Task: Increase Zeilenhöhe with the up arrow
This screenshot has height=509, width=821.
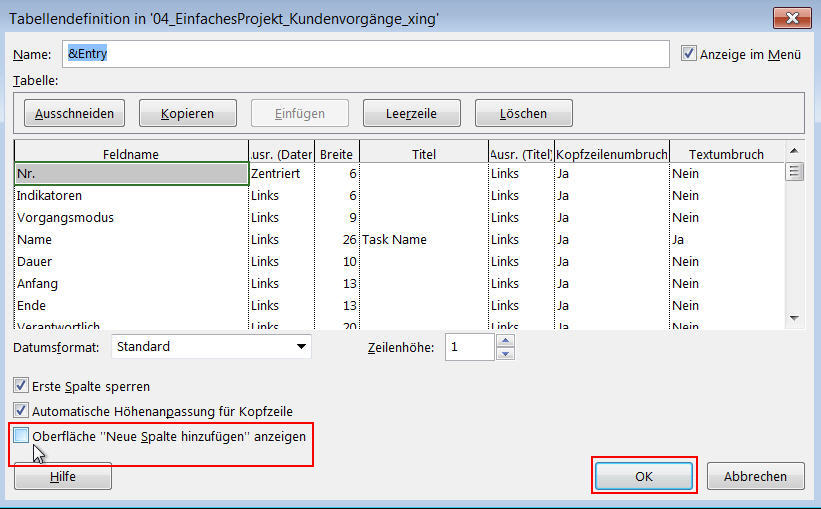Action: point(505,341)
